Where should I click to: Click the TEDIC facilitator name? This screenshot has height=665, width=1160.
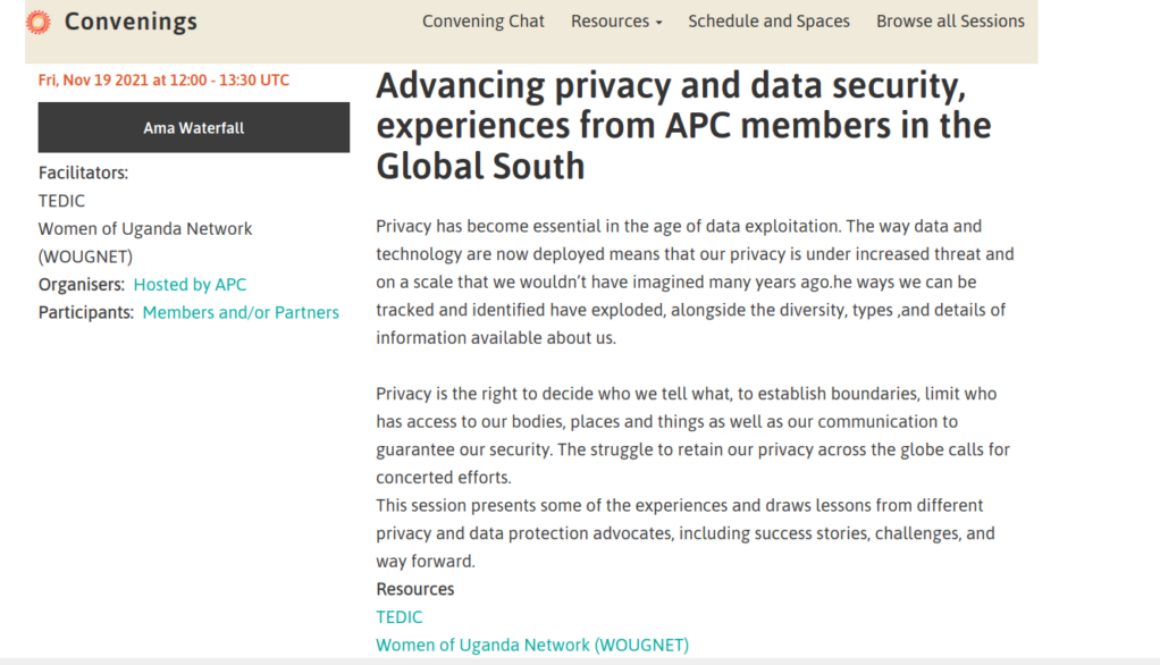61,201
